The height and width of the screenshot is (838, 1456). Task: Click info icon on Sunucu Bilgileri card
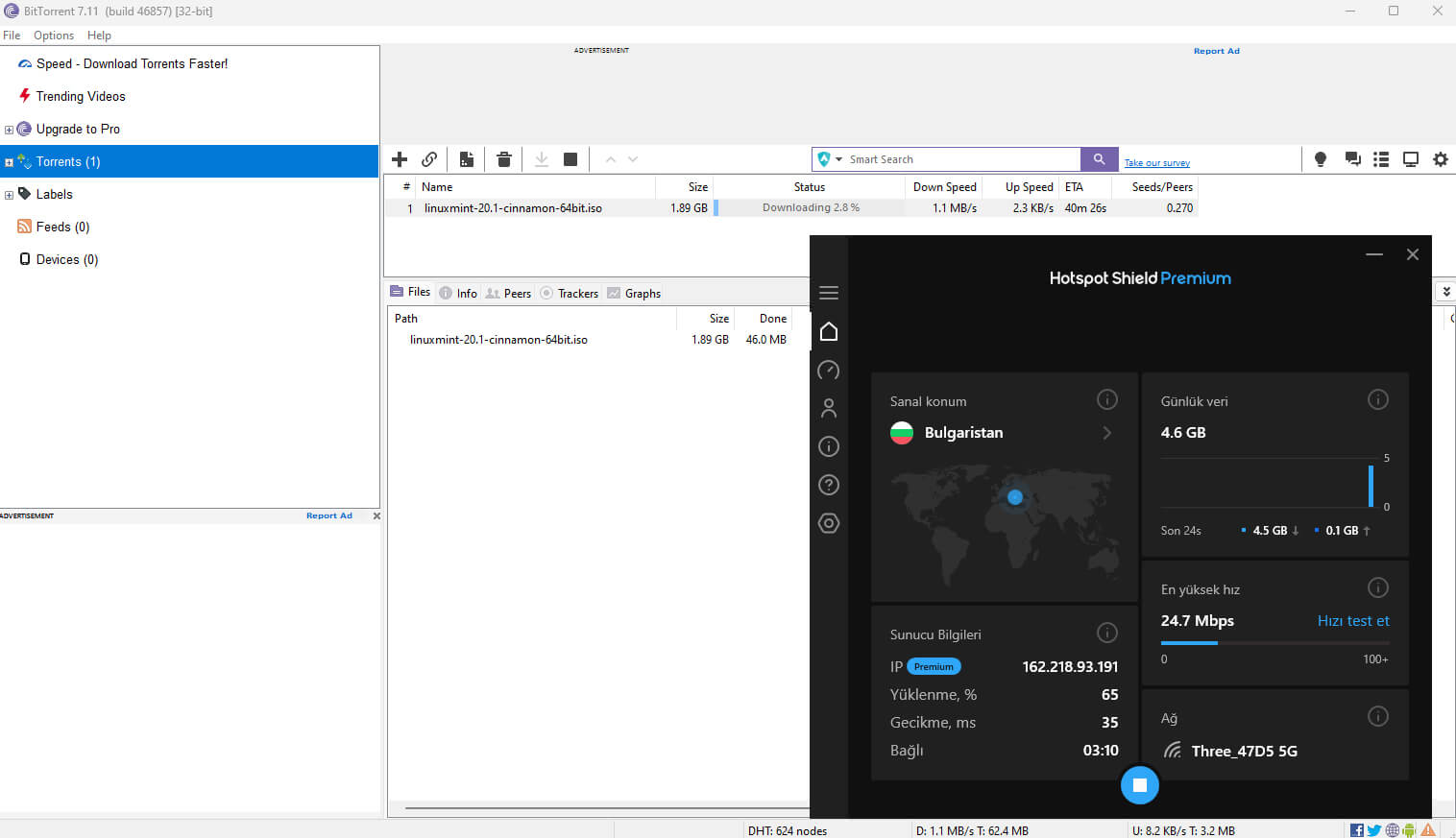click(1107, 633)
